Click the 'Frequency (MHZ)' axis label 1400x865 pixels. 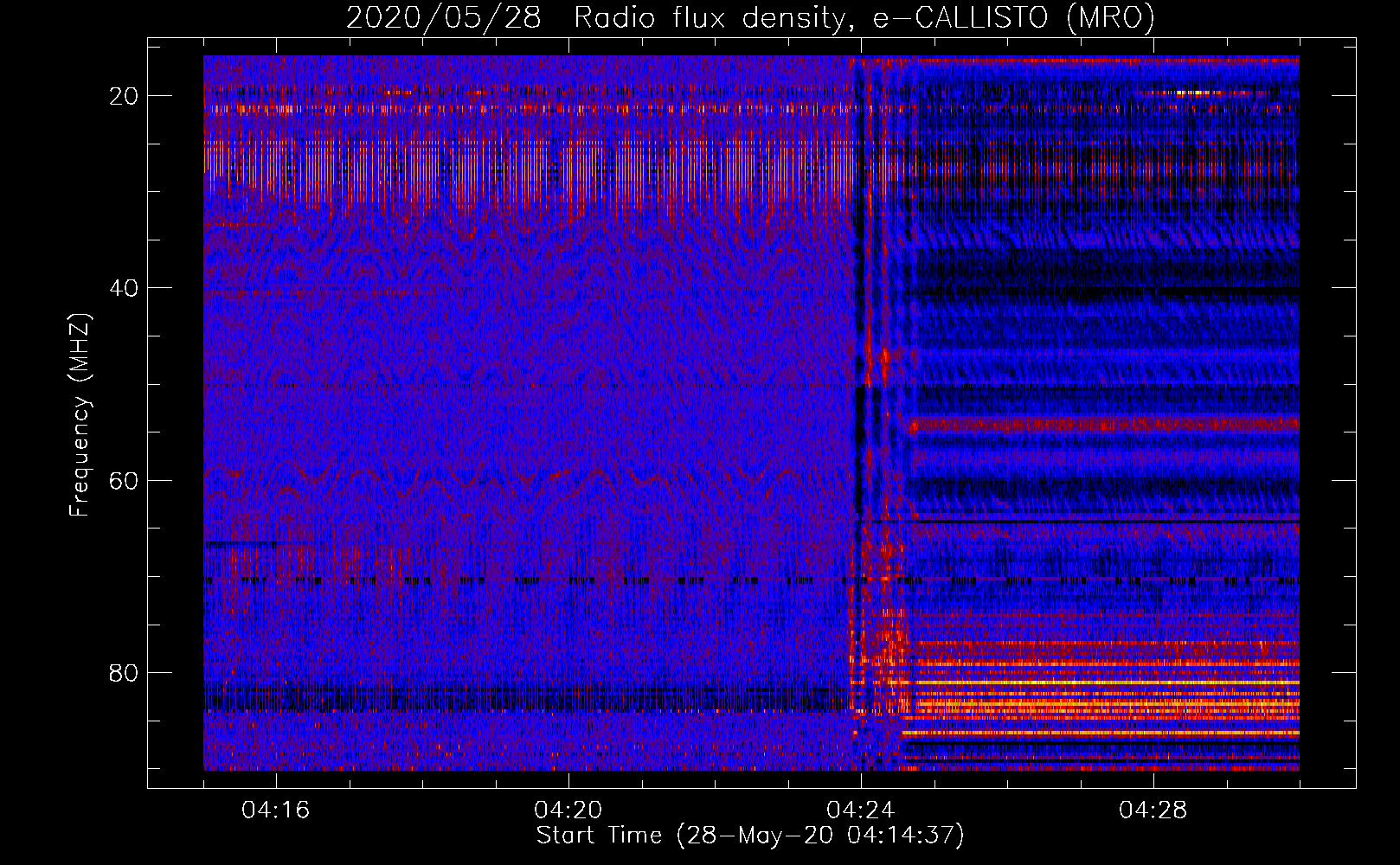(80, 415)
